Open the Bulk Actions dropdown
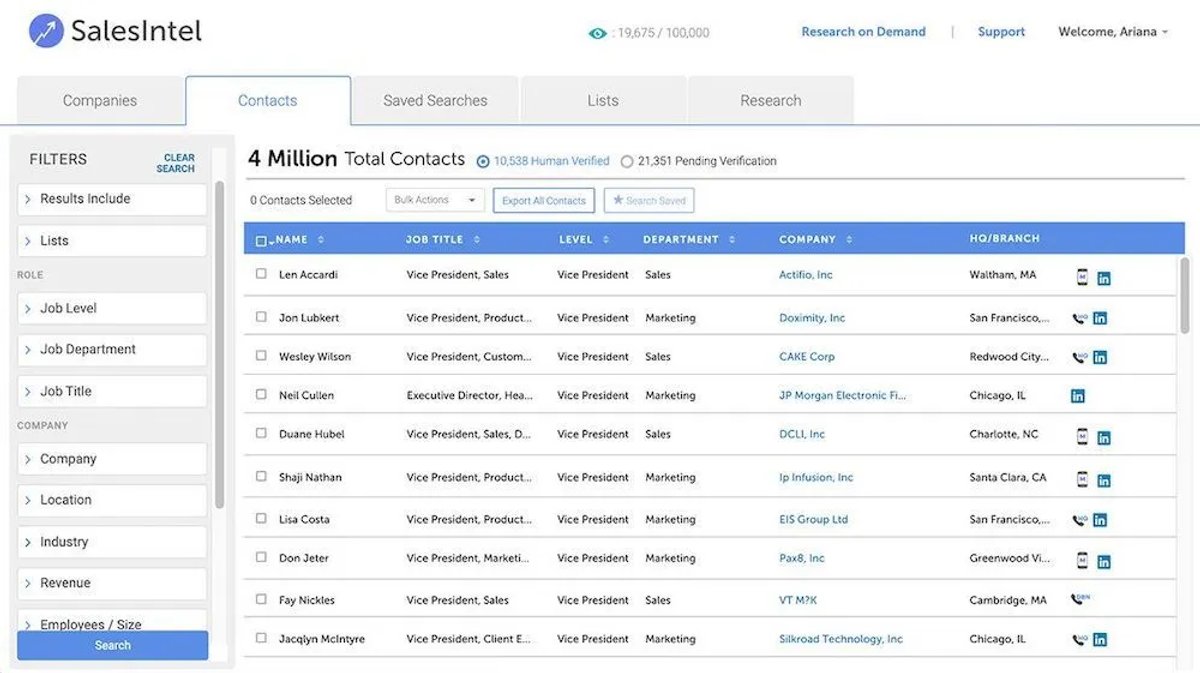This screenshot has width=1200, height=673. [435, 200]
